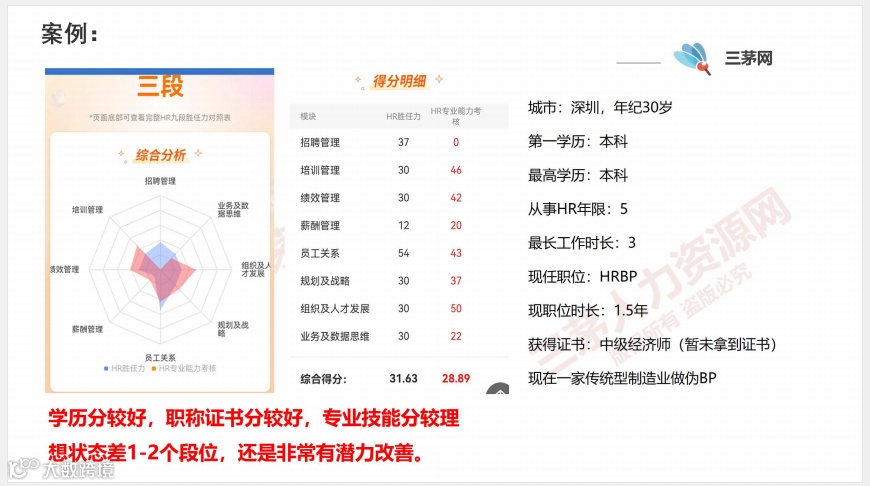
Task: Click the red line starting 学历分较好
Action: tap(254, 418)
